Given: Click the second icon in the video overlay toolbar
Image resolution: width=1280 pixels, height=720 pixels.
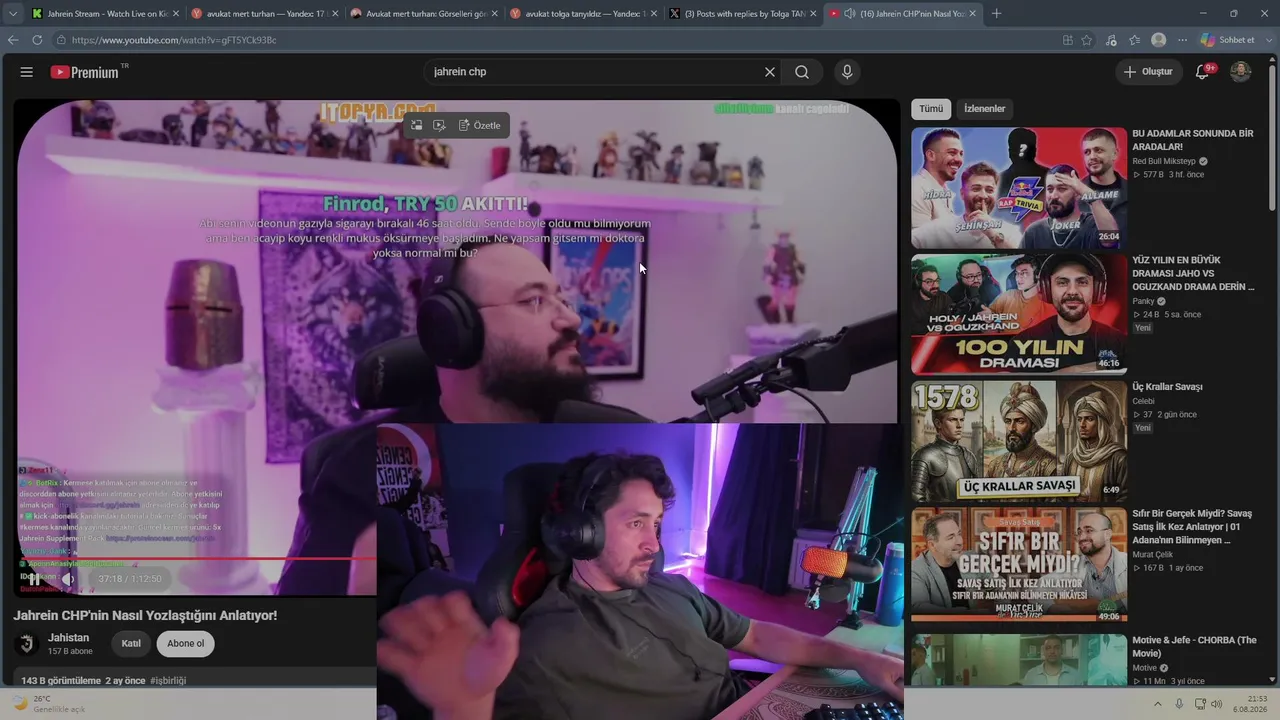Looking at the screenshot, I should coord(440,125).
